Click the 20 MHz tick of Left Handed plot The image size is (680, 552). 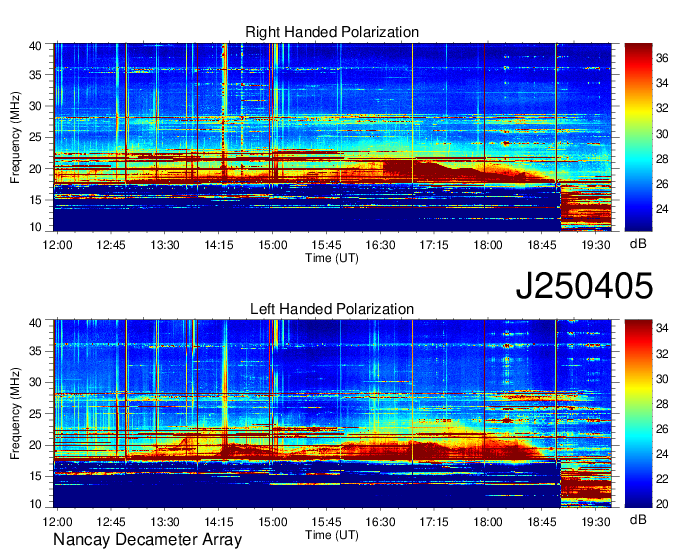point(36,445)
